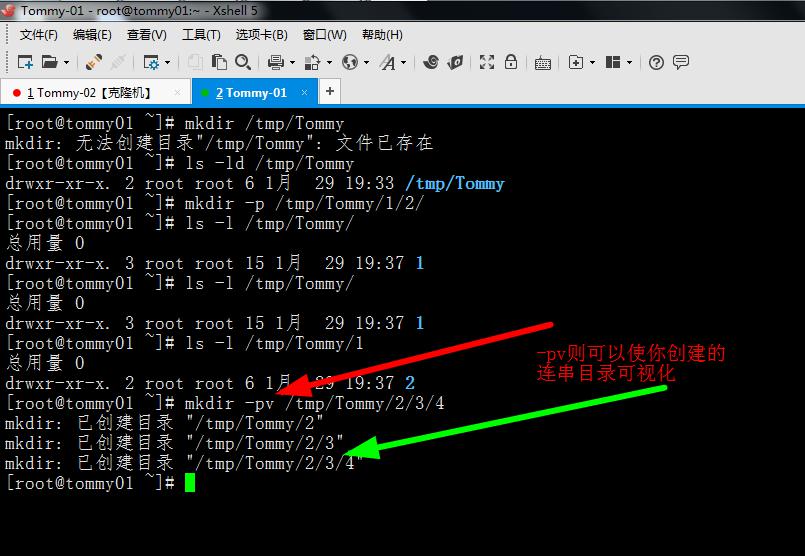
Task: Expand the Print dropdown arrow
Action: pos(293,63)
